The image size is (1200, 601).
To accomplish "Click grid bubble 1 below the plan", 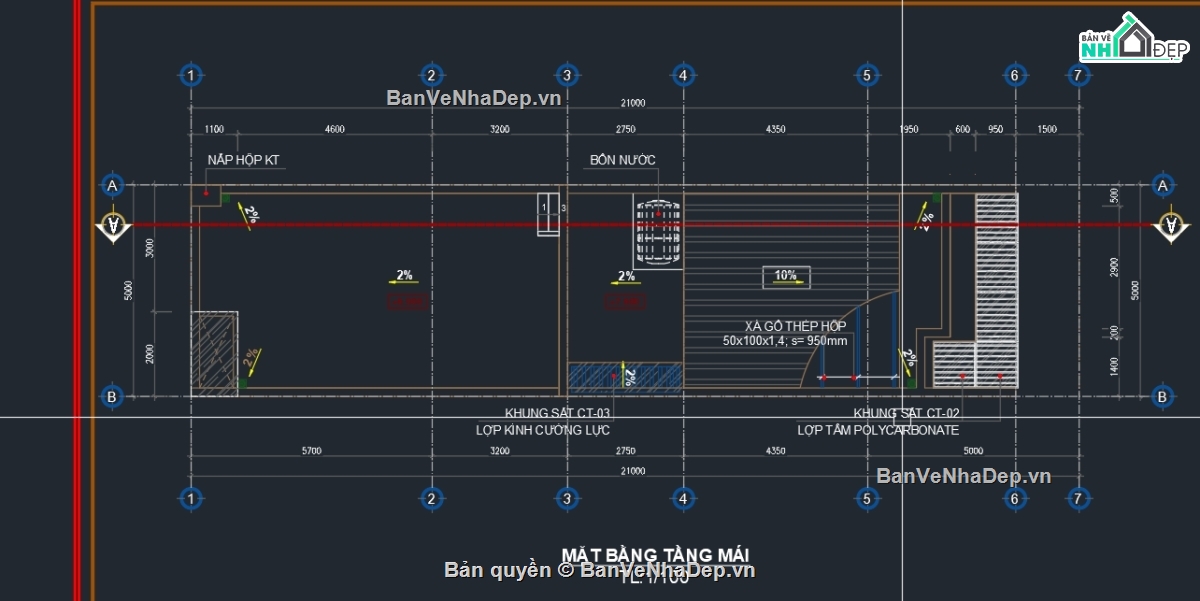I will click(x=190, y=498).
